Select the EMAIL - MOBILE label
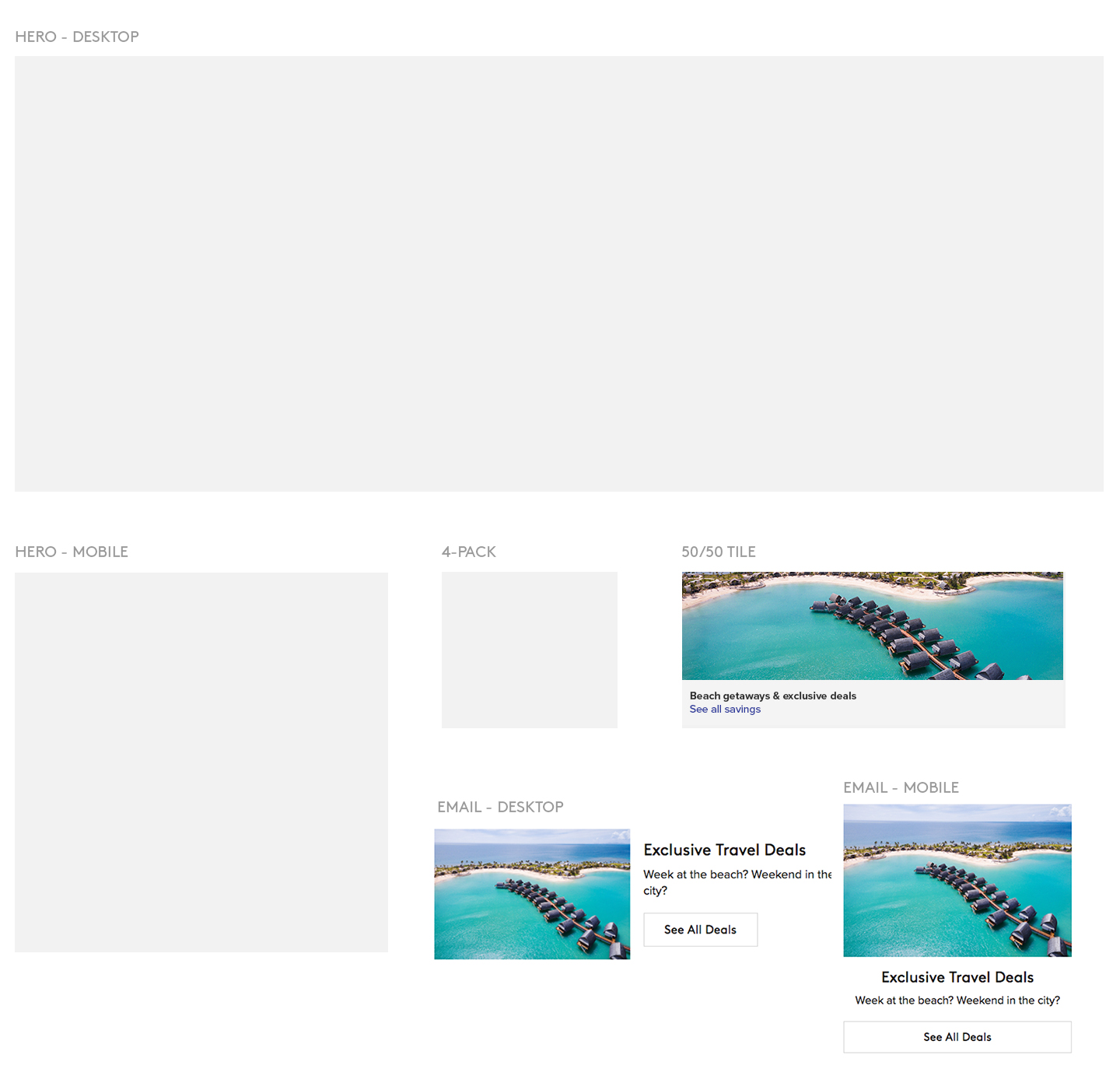 901,787
